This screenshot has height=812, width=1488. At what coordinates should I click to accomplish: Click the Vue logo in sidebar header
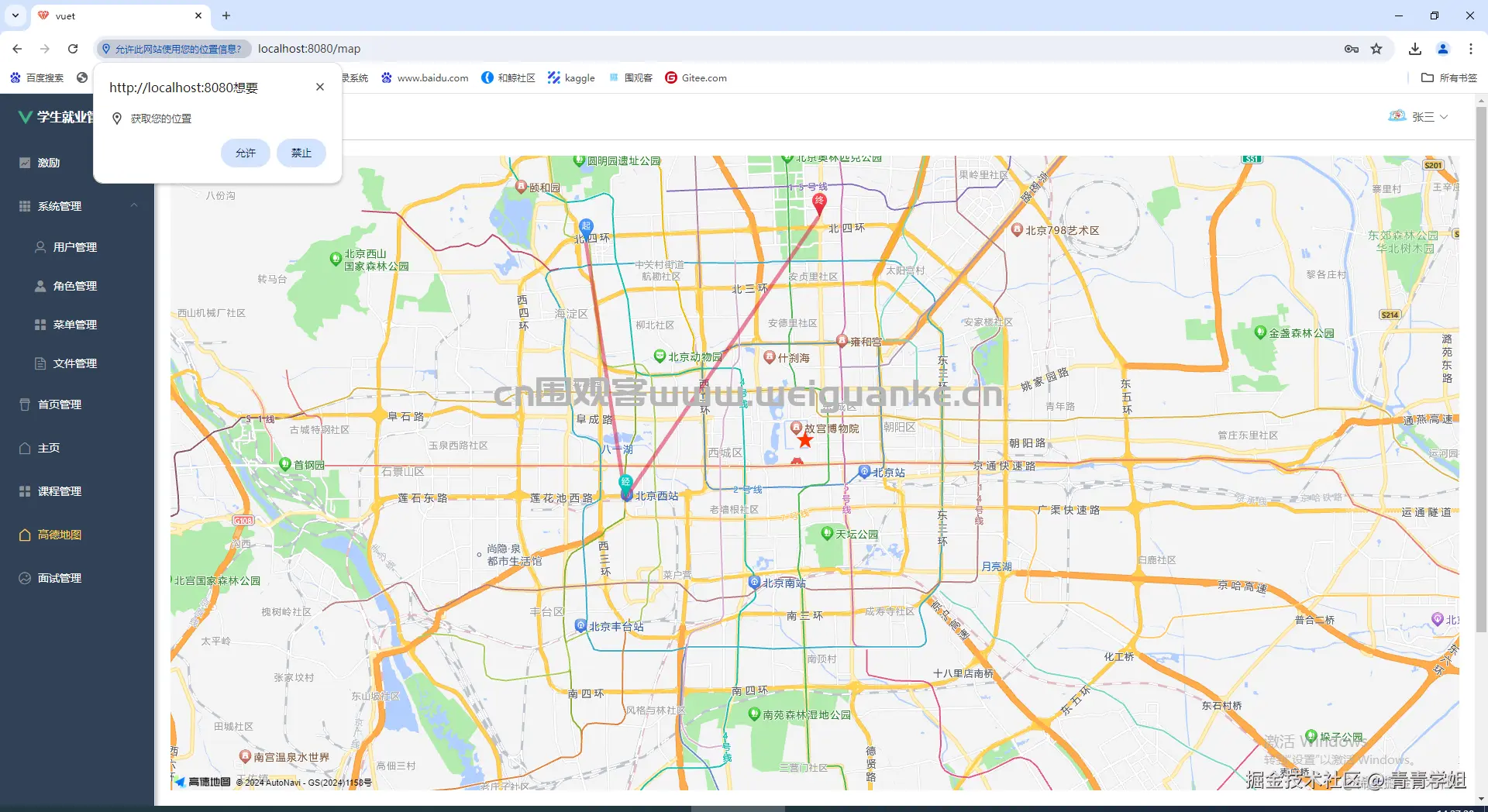pyautogui.click(x=26, y=117)
